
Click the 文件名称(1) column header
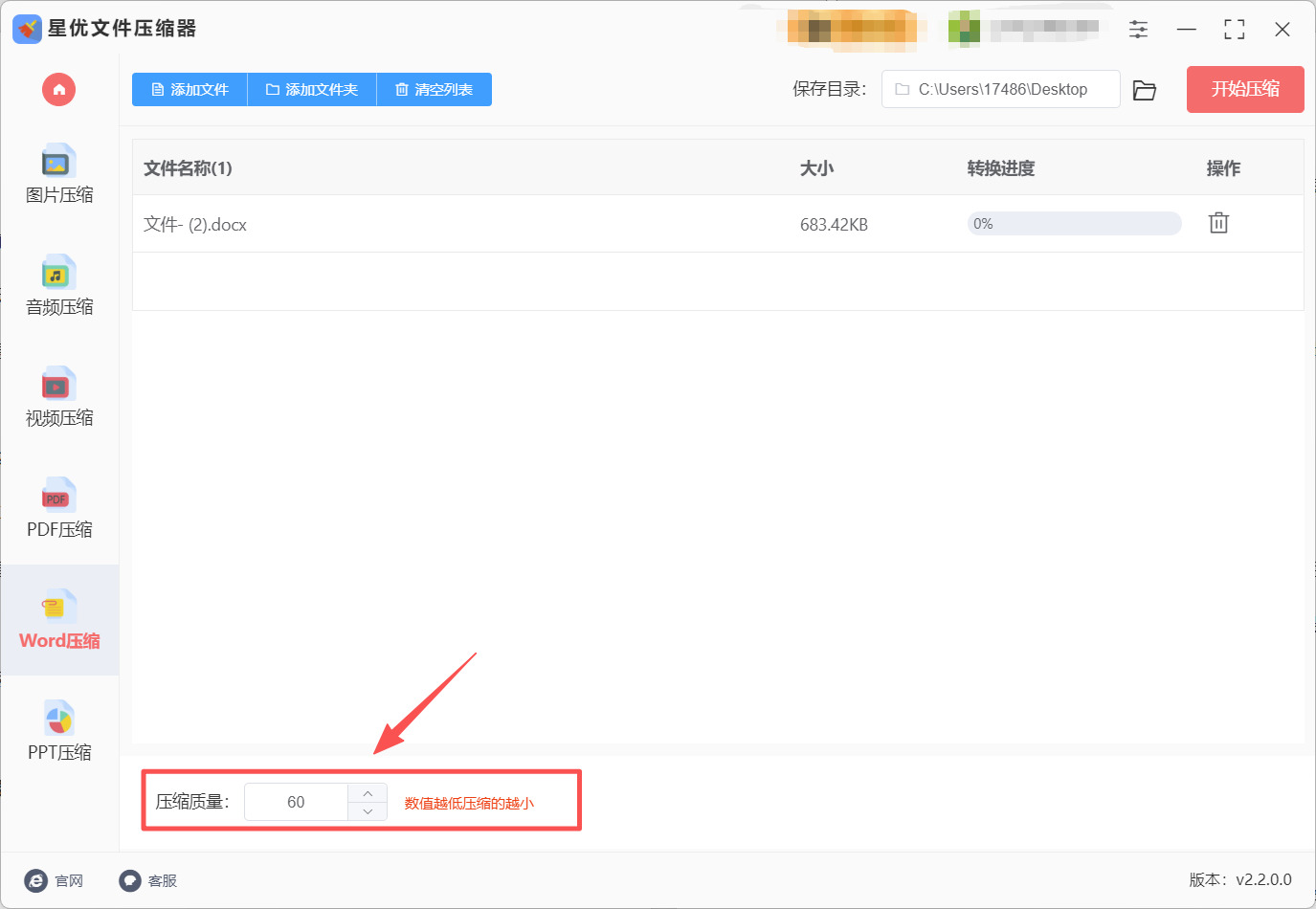(188, 168)
